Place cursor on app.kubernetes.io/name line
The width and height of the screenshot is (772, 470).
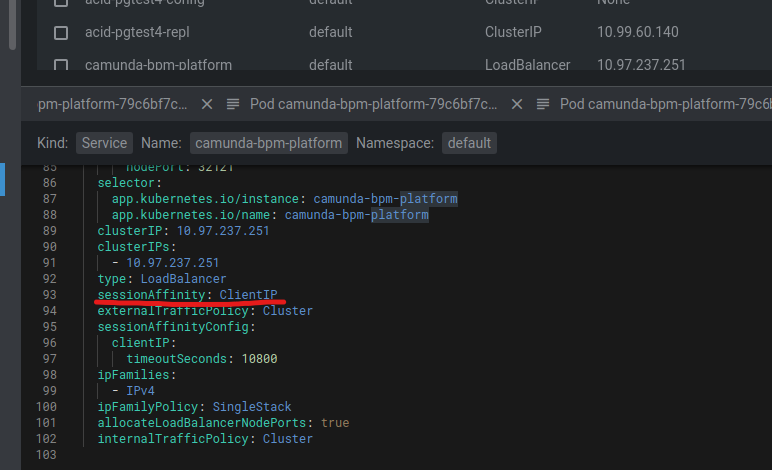(270, 215)
